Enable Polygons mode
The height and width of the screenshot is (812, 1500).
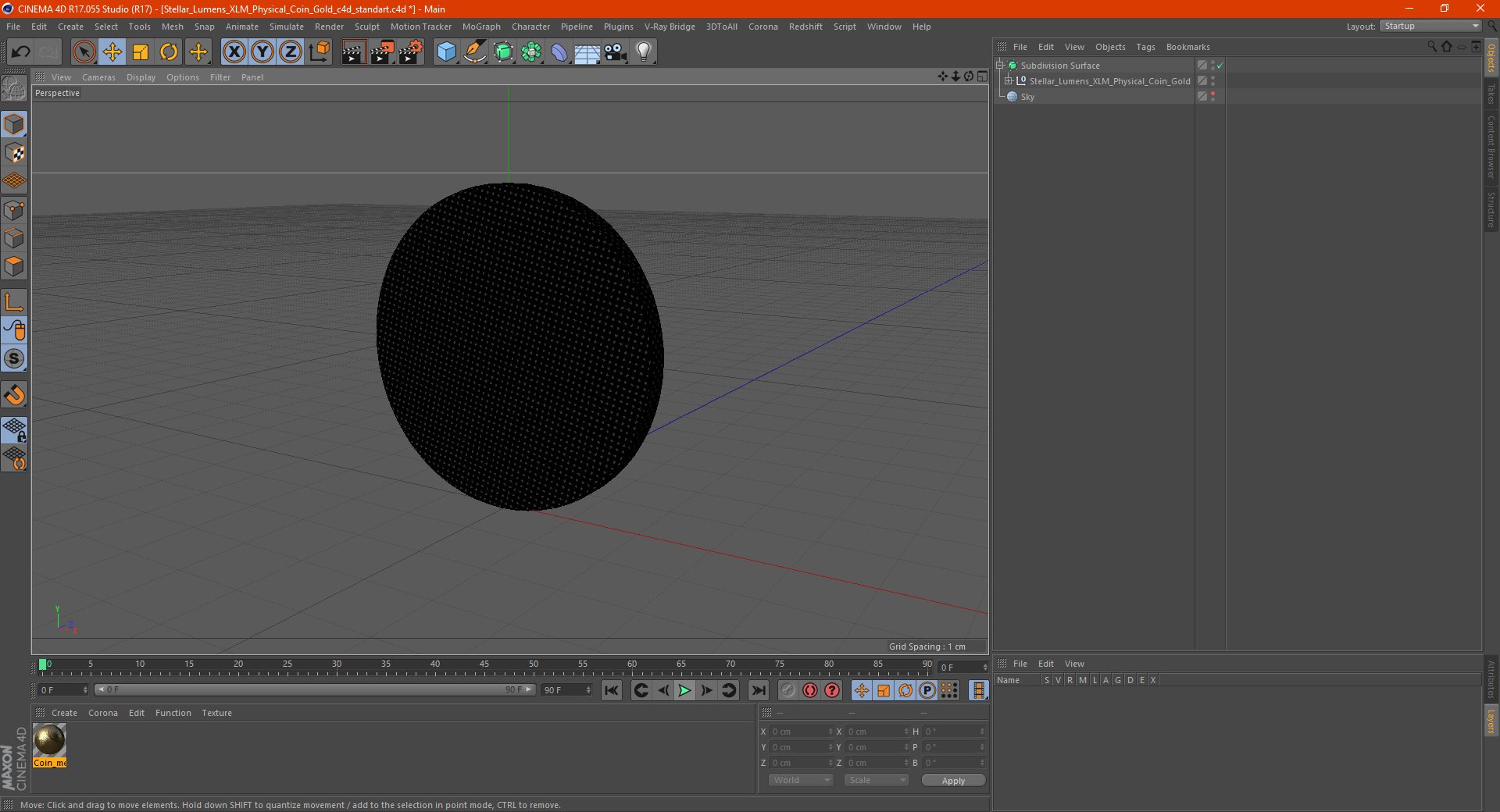(x=14, y=266)
